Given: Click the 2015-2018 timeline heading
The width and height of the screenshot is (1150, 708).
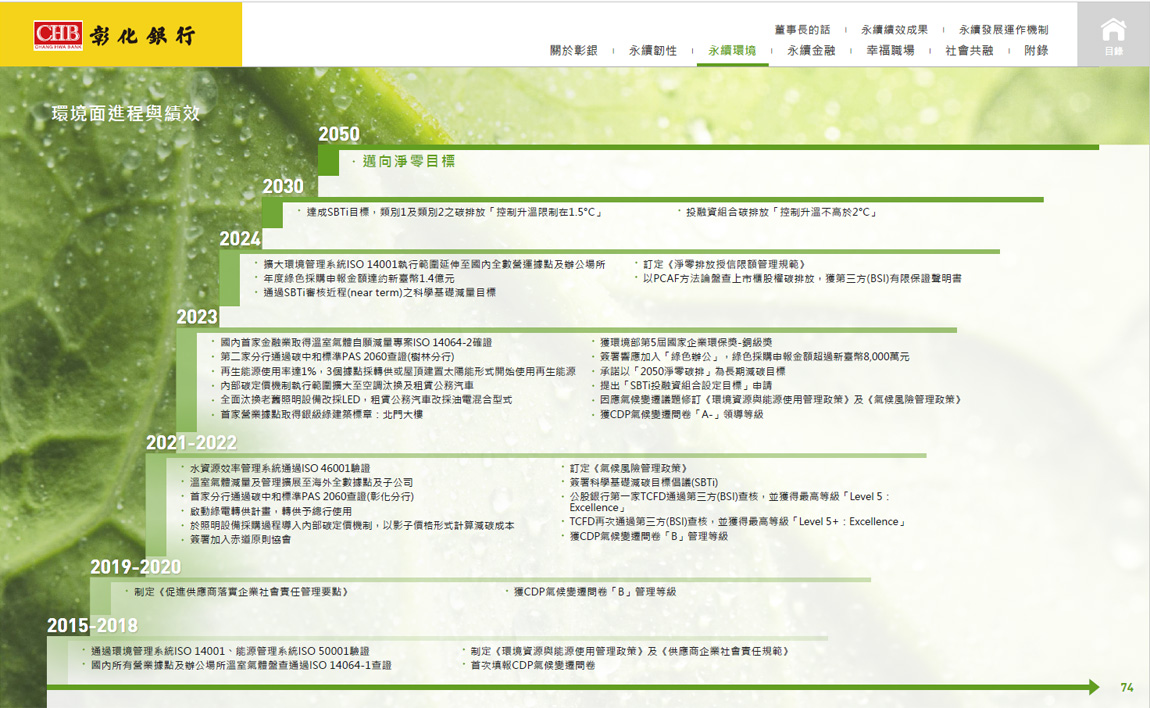Looking at the screenshot, I should pos(92,626).
